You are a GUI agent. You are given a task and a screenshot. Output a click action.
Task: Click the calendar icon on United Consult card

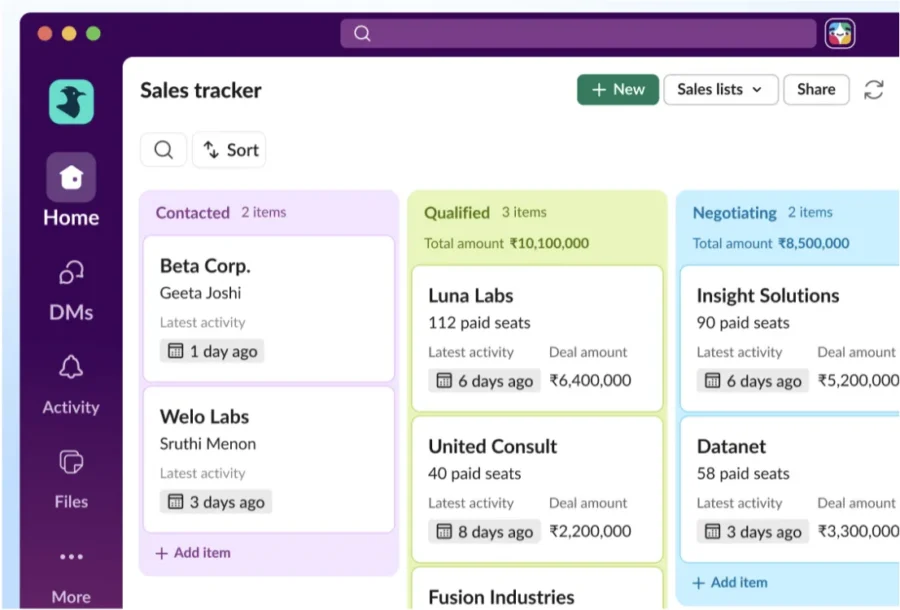tap(444, 531)
